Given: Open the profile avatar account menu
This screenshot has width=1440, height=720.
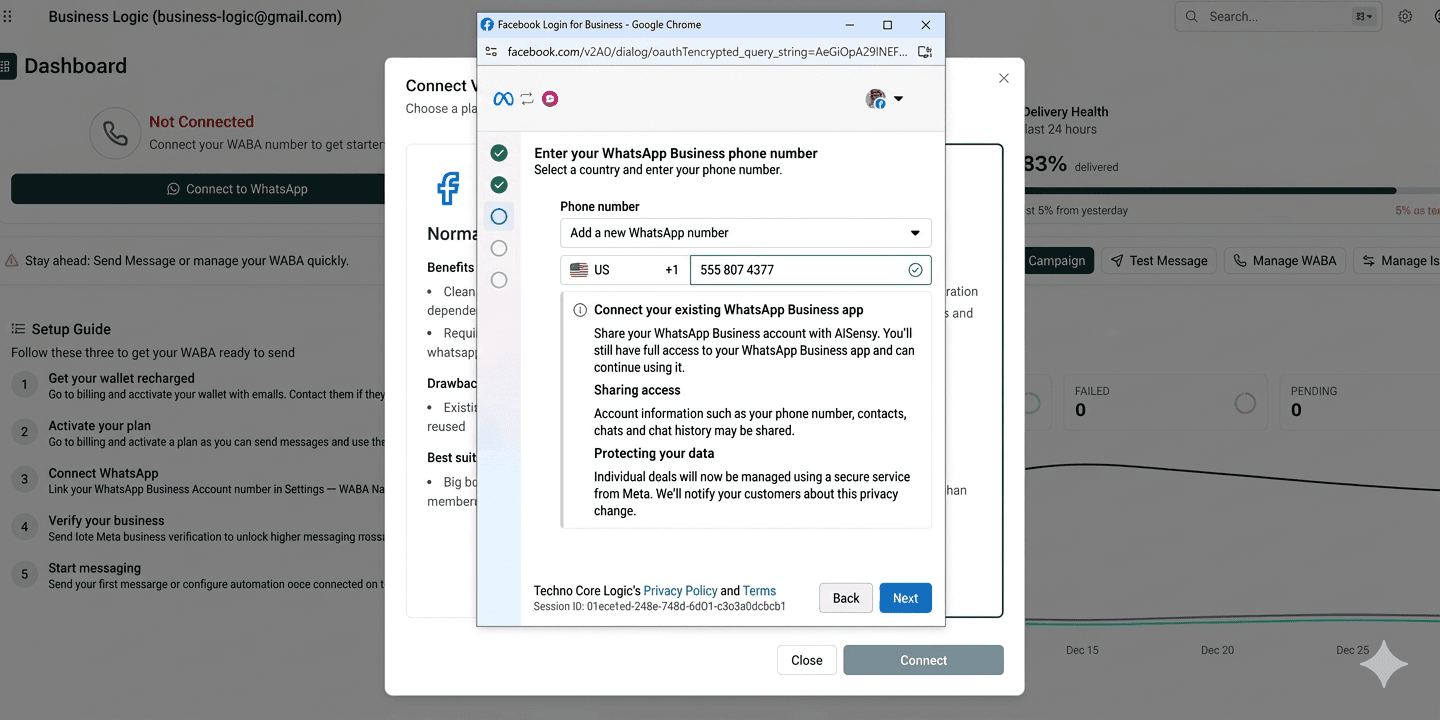Looking at the screenshot, I should pos(884,98).
